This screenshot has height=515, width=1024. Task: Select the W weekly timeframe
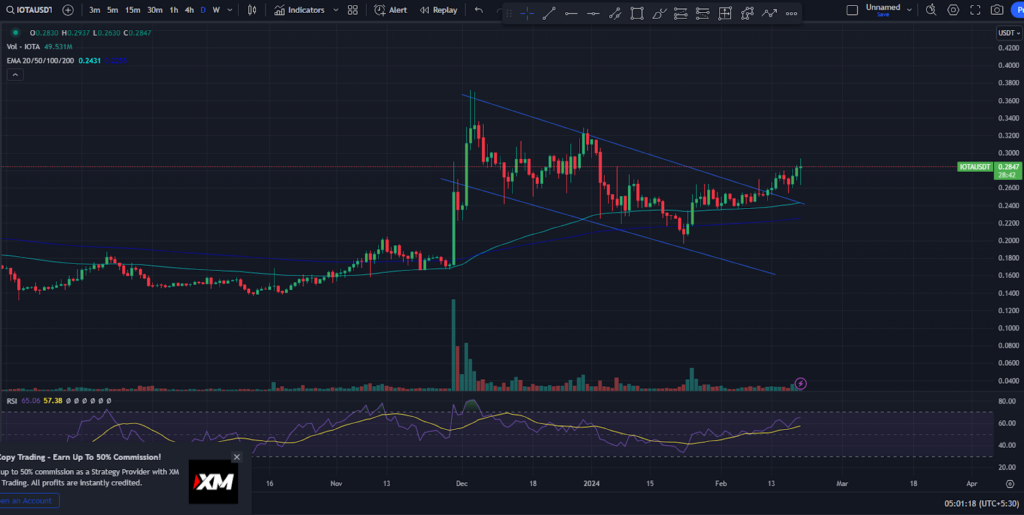point(216,10)
